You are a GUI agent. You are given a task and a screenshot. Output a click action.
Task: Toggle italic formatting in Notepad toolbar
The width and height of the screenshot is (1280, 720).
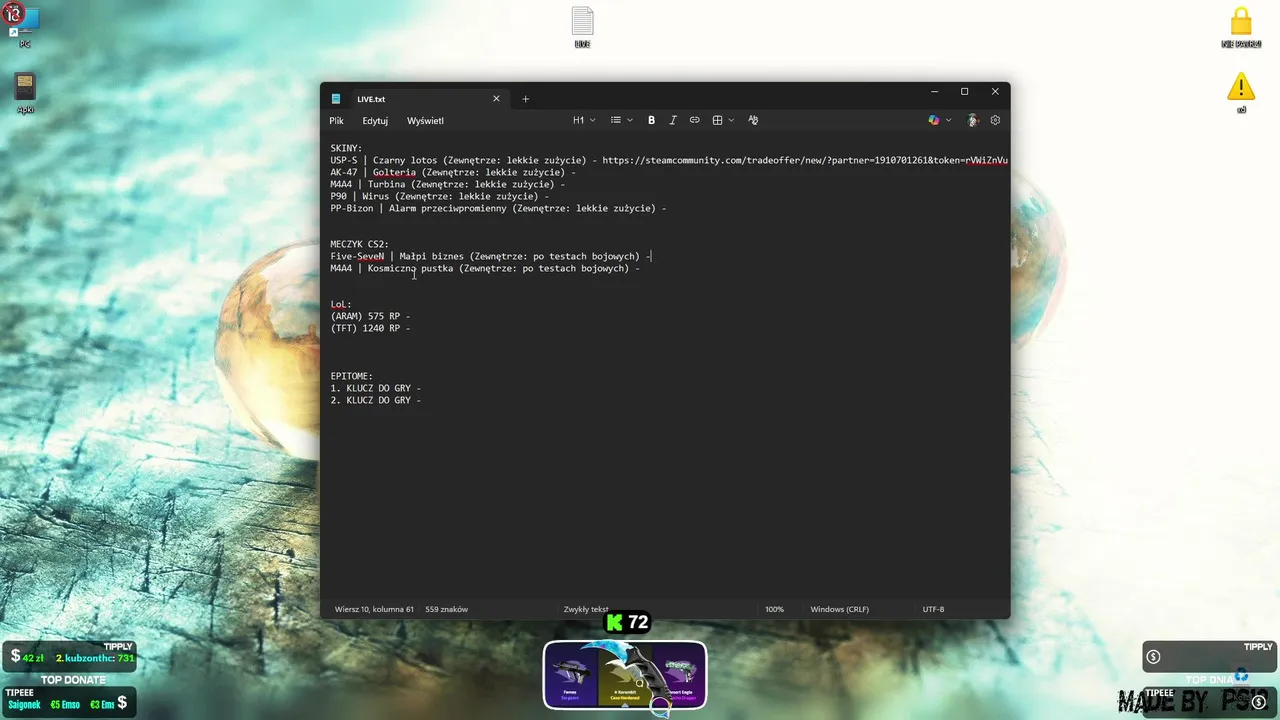pos(673,120)
